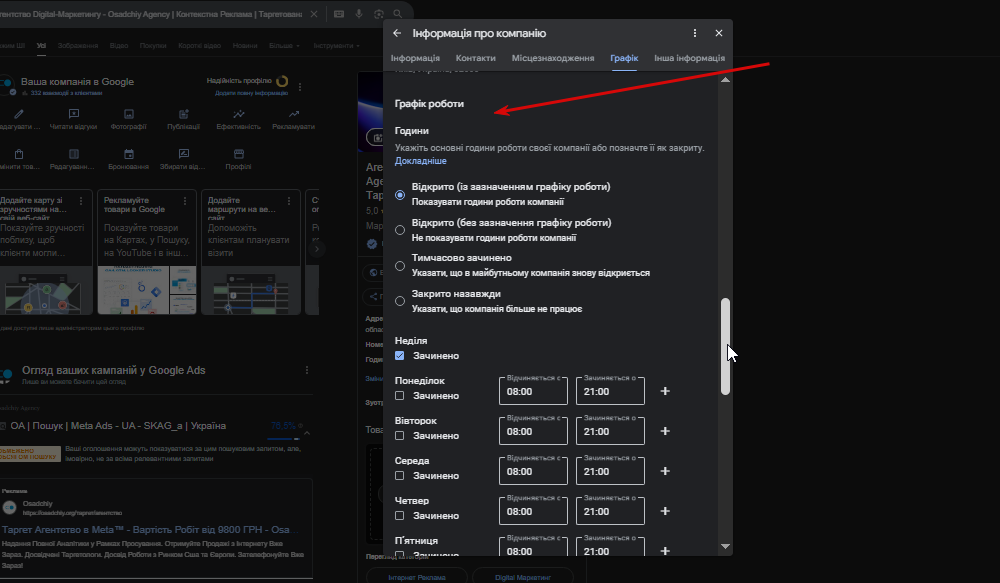
Task: Click the Digital Маркетинг category chip
Action: (x=523, y=577)
